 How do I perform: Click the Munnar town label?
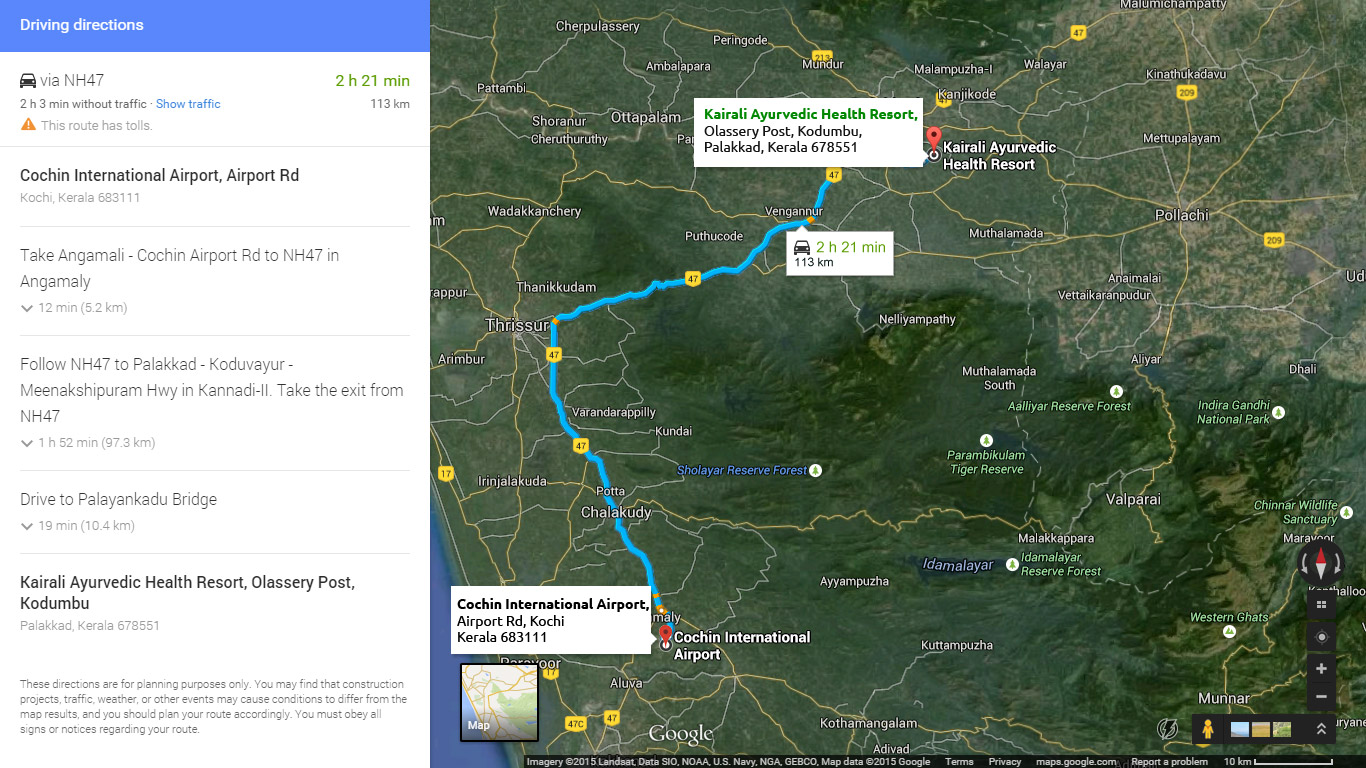[1225, 698]
